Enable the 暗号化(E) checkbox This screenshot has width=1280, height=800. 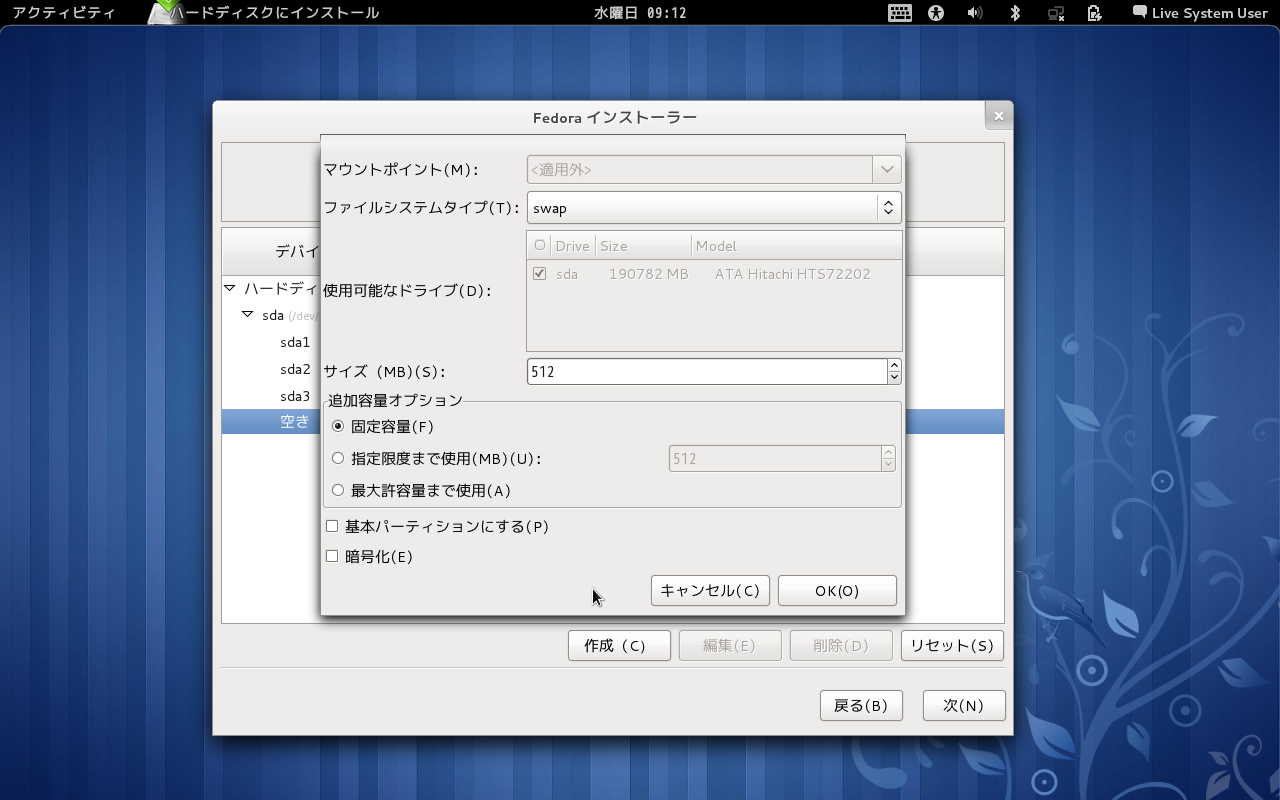[x=332, y=556]
